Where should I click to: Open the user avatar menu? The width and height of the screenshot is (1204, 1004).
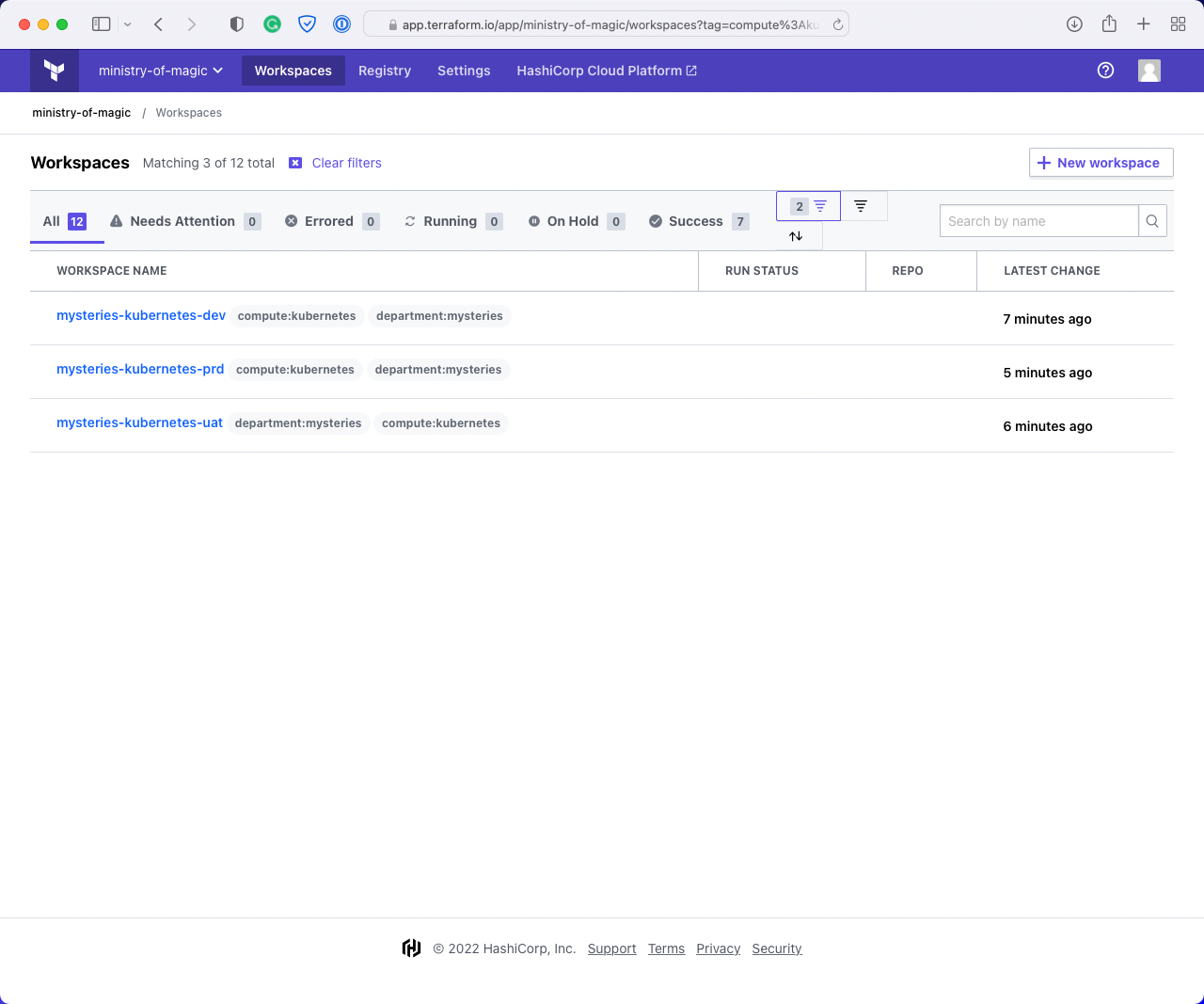1149,71
